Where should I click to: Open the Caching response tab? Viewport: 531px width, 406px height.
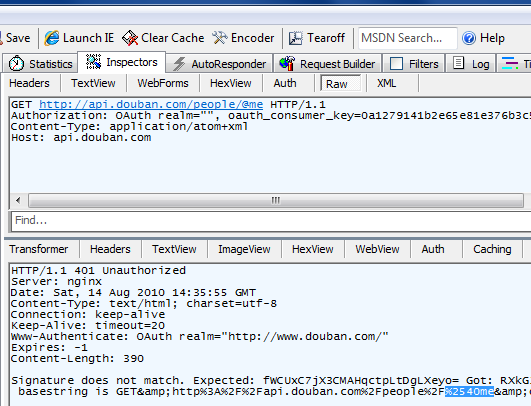(x=492, y=249)
